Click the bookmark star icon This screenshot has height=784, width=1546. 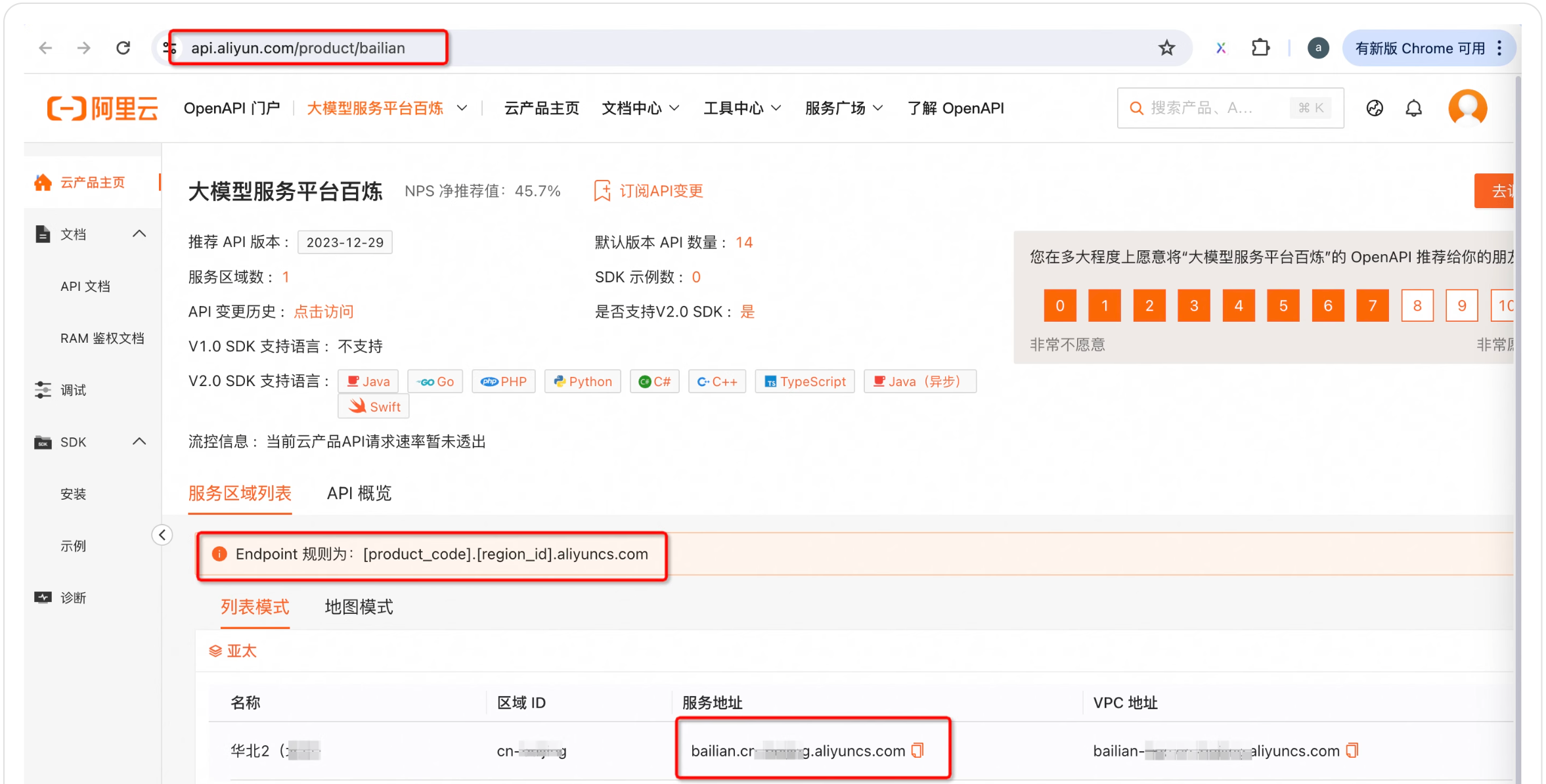point(1166,48)
